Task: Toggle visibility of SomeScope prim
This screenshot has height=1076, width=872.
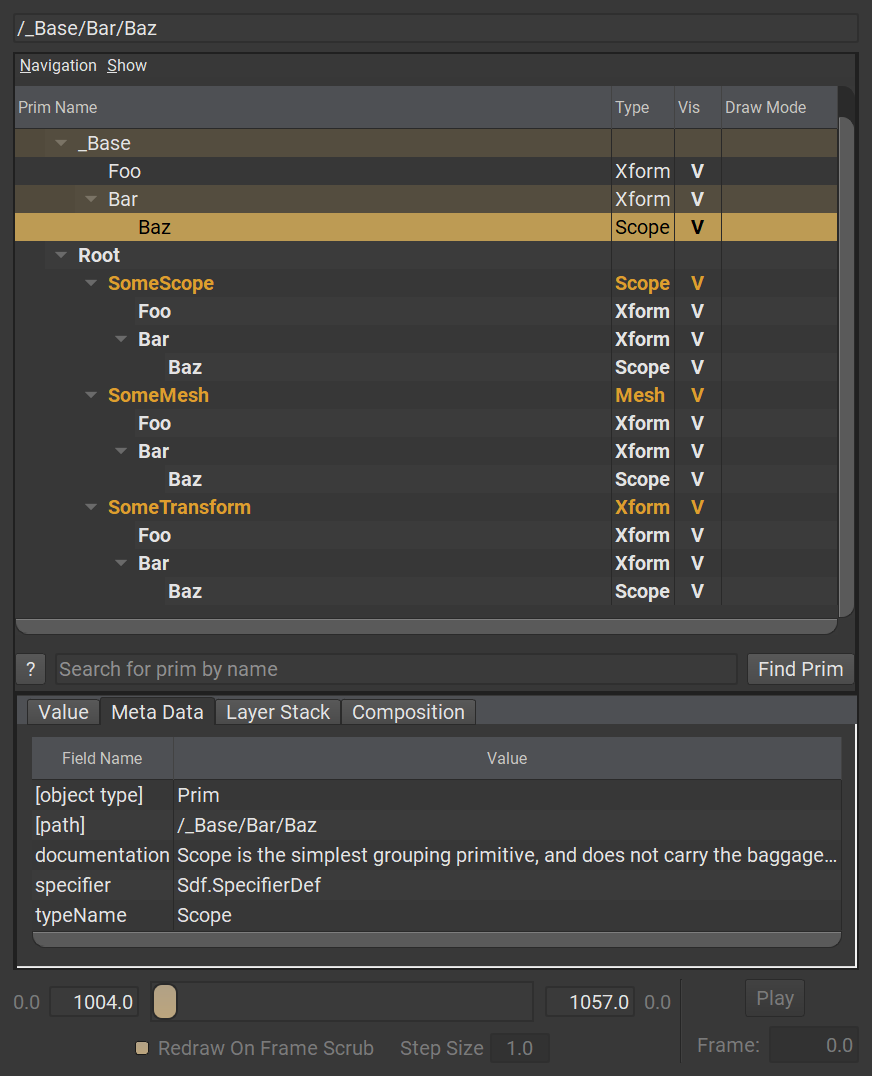Action: point(697,284)
